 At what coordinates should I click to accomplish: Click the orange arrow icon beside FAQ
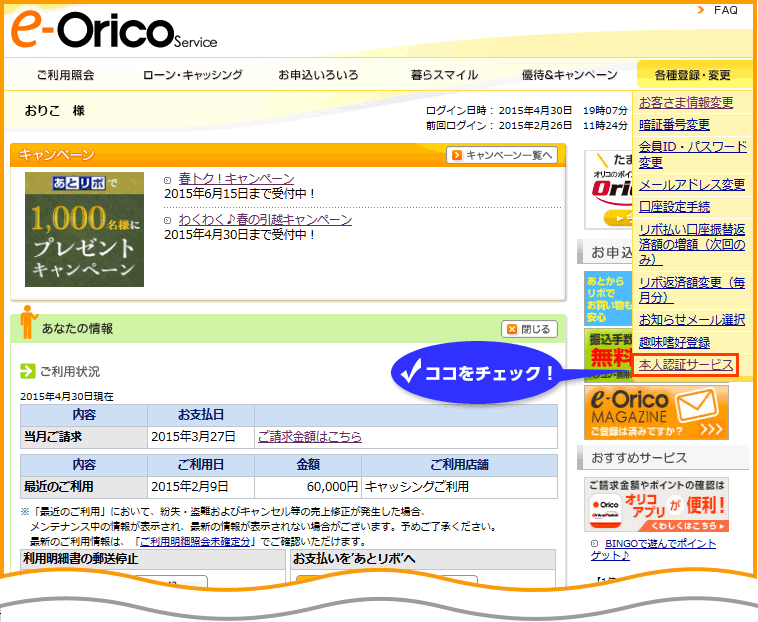pyautogui.click(x=700, y=10)
